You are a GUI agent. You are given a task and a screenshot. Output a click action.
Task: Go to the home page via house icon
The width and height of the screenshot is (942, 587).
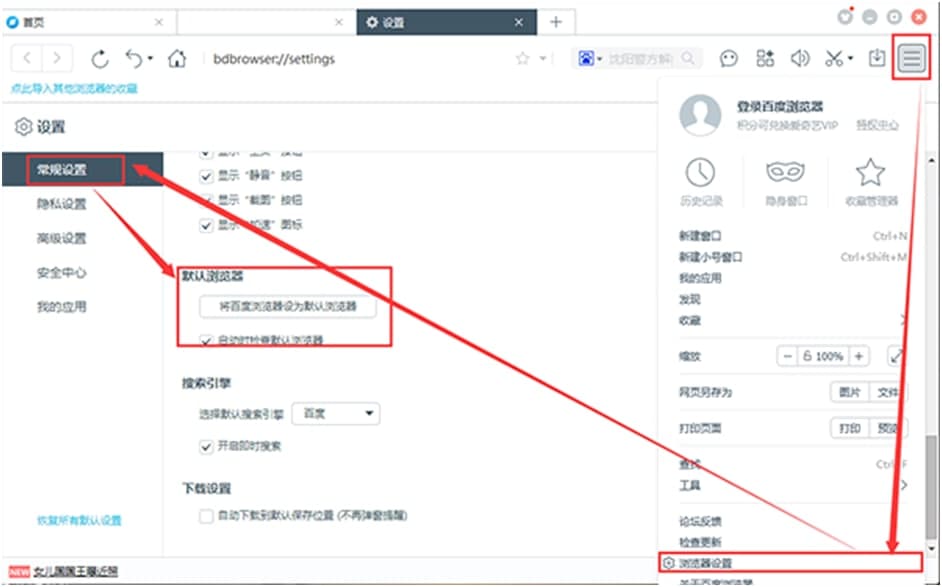[x=177, y=58]
